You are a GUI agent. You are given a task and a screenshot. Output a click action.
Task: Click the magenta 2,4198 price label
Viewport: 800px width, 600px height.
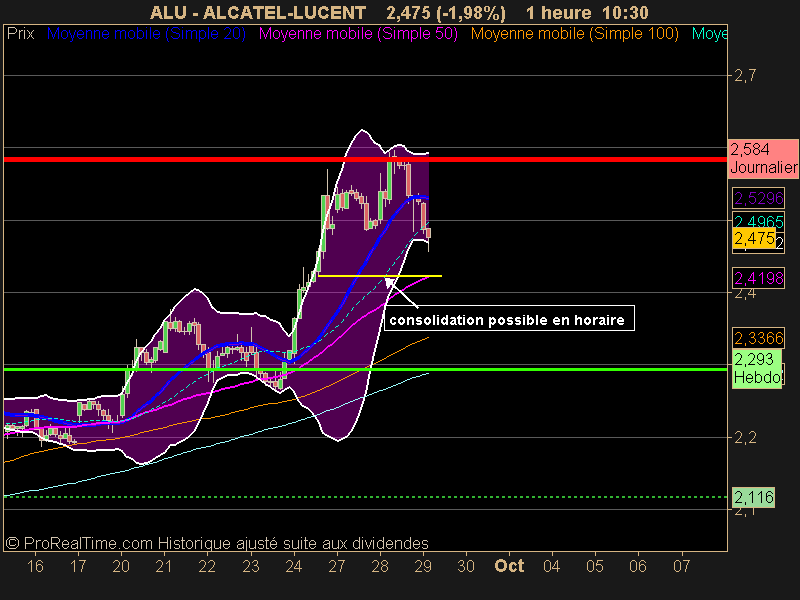pyautogui.click(x=758, y=278)
